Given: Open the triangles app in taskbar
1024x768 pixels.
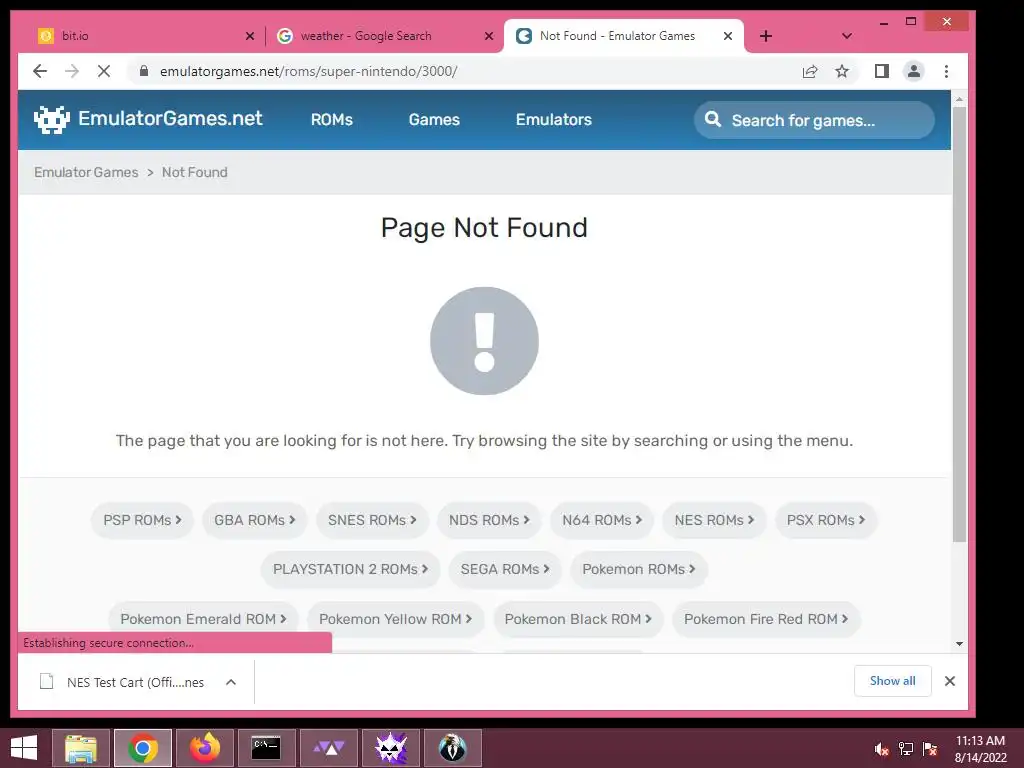Looking at the screenshot, I should tap(329, 748).
